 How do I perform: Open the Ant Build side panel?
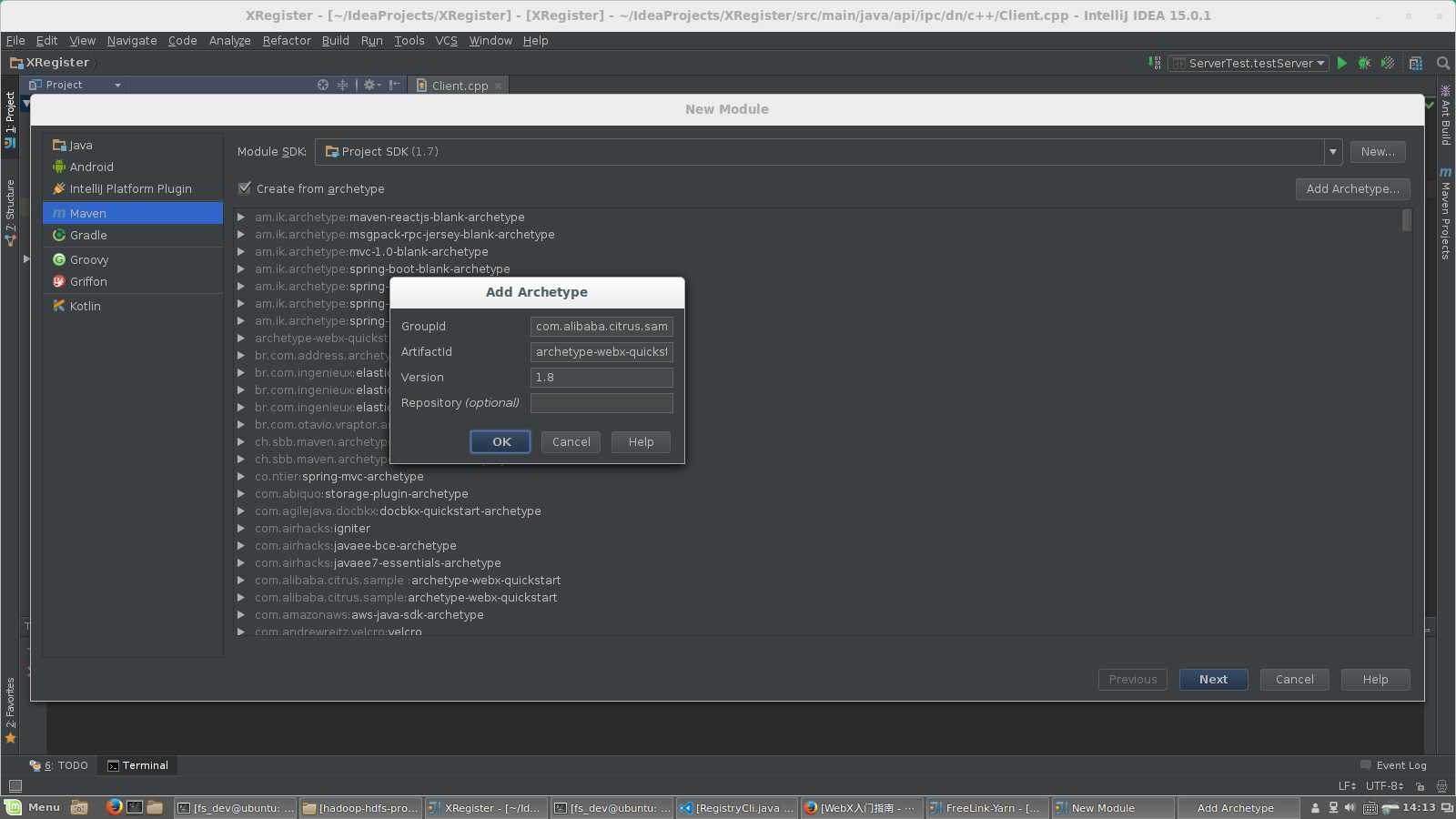[x=1445, y=116]
